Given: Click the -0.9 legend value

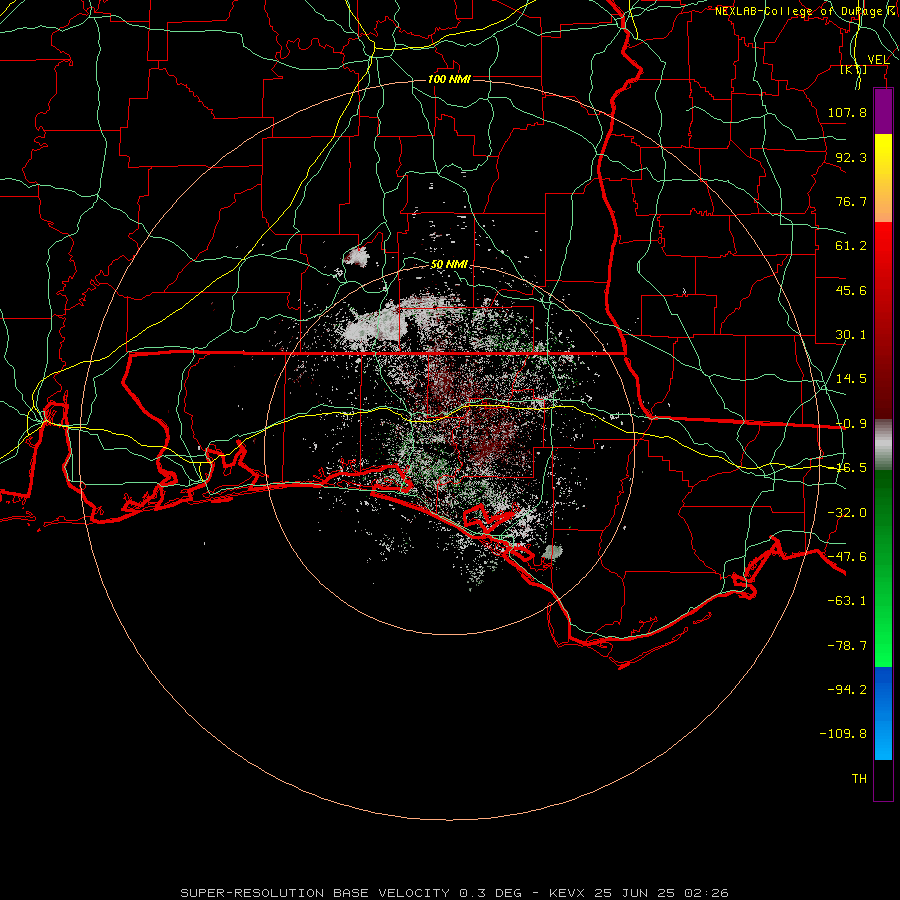Looking at the screenshot, I should coord(851,424).
